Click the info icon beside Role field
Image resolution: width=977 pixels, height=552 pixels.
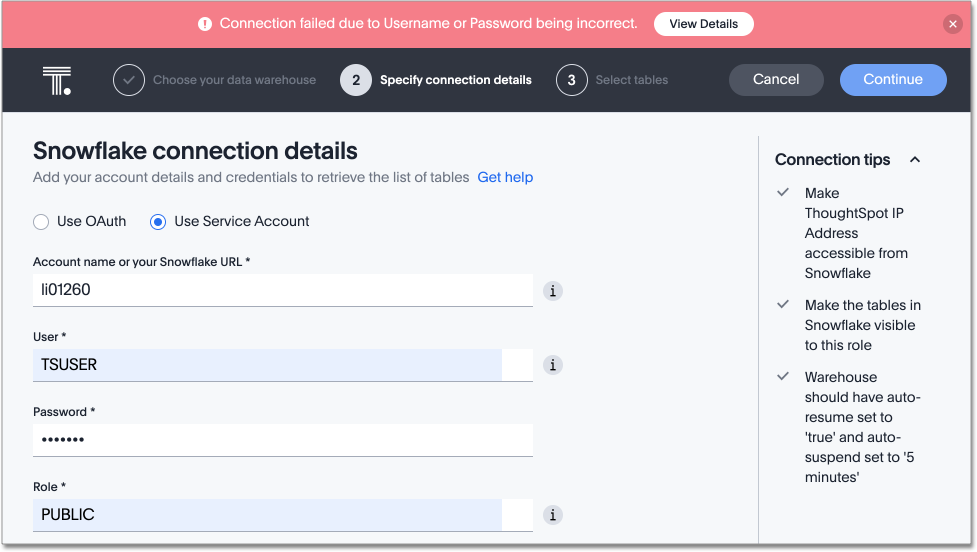(552, 515)
